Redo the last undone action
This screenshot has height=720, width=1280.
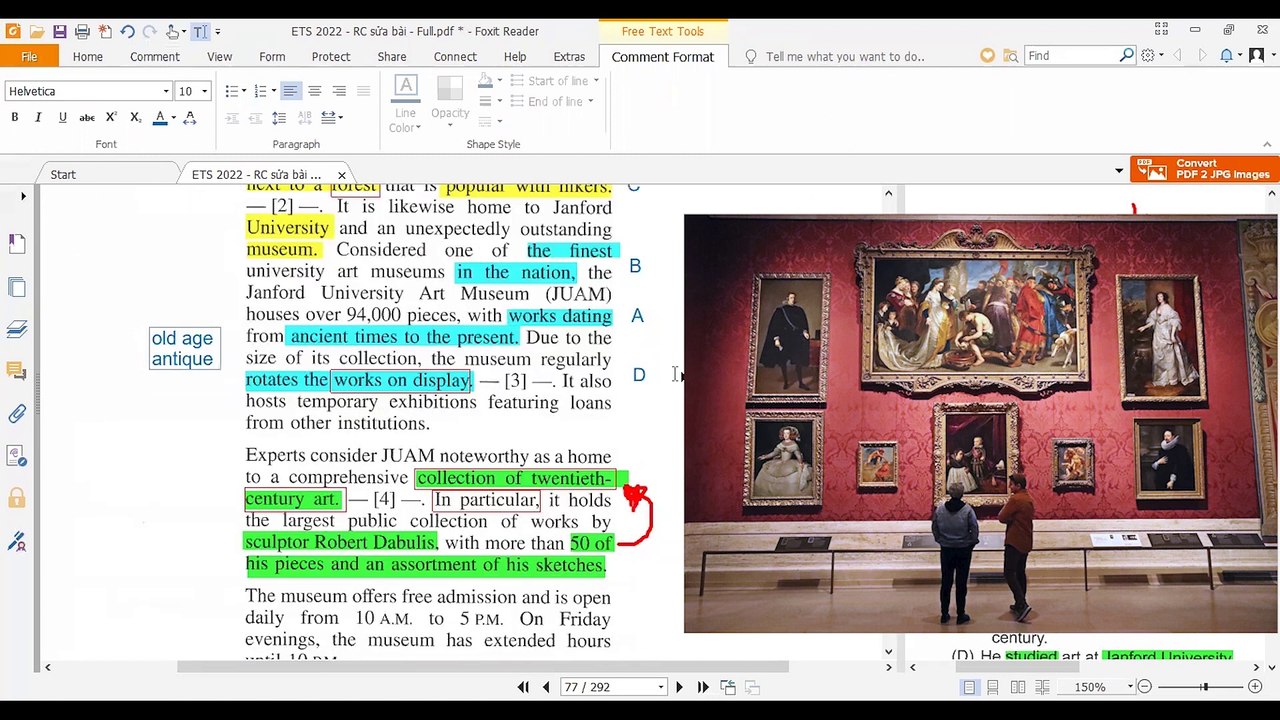[150, 32]
